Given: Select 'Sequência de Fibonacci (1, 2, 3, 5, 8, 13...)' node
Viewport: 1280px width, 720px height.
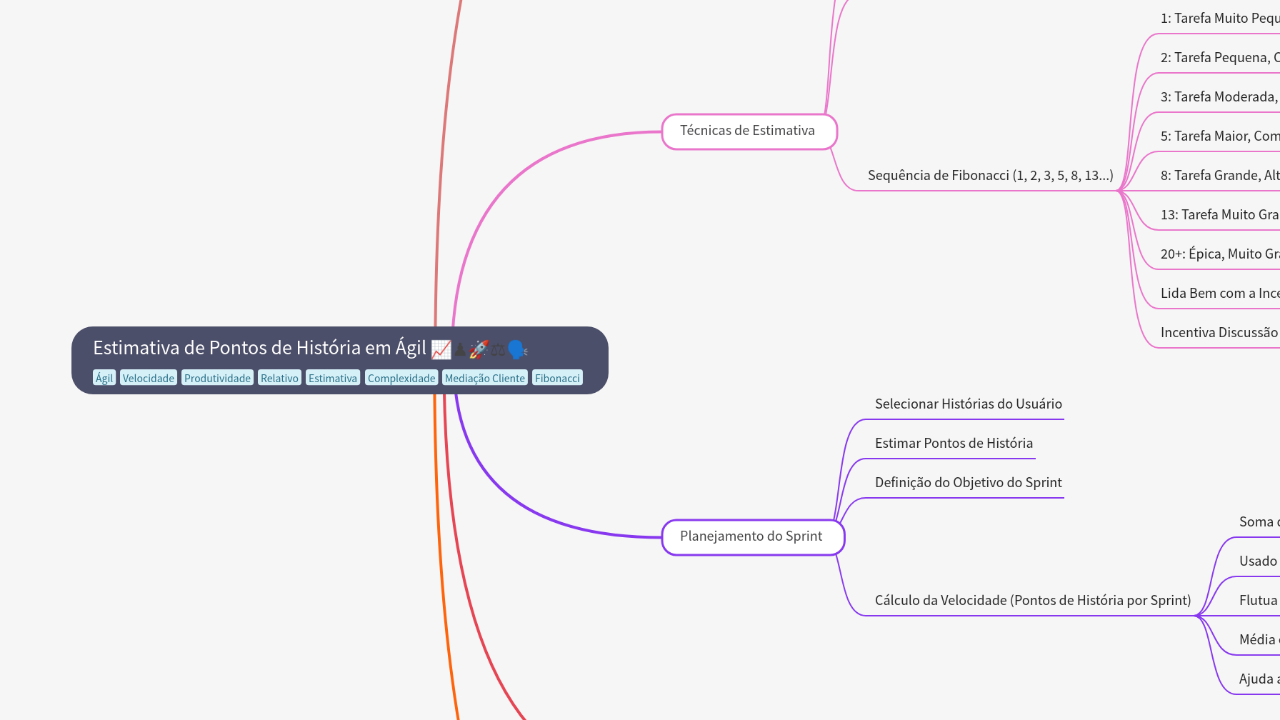Looking at the screenshot, I should click(x=990, y=176).
